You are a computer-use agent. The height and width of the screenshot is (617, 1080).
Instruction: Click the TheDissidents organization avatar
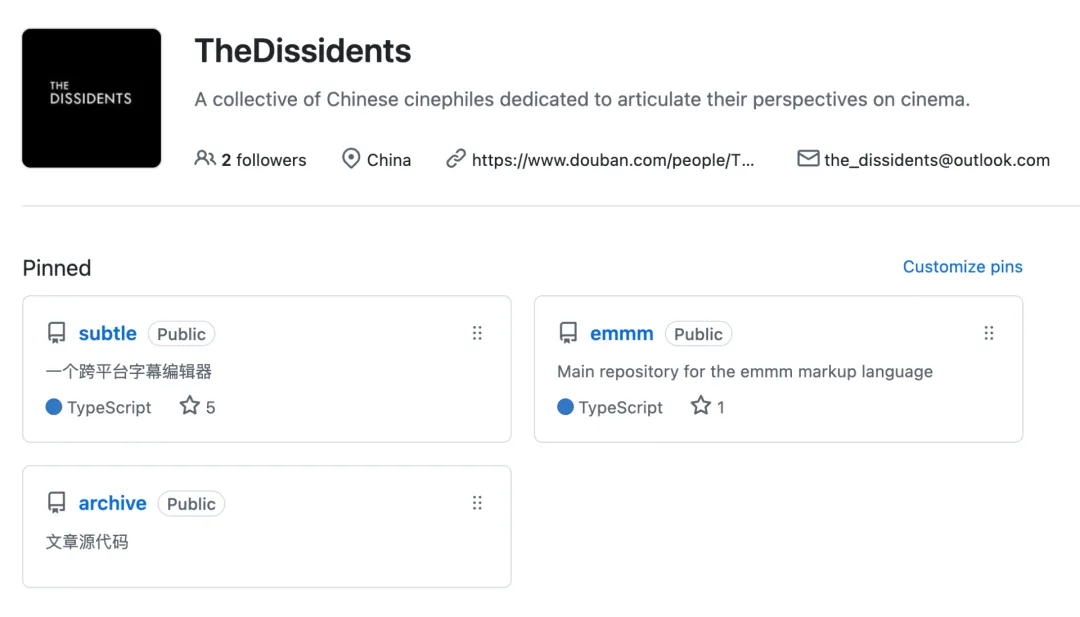pos(91,98)
